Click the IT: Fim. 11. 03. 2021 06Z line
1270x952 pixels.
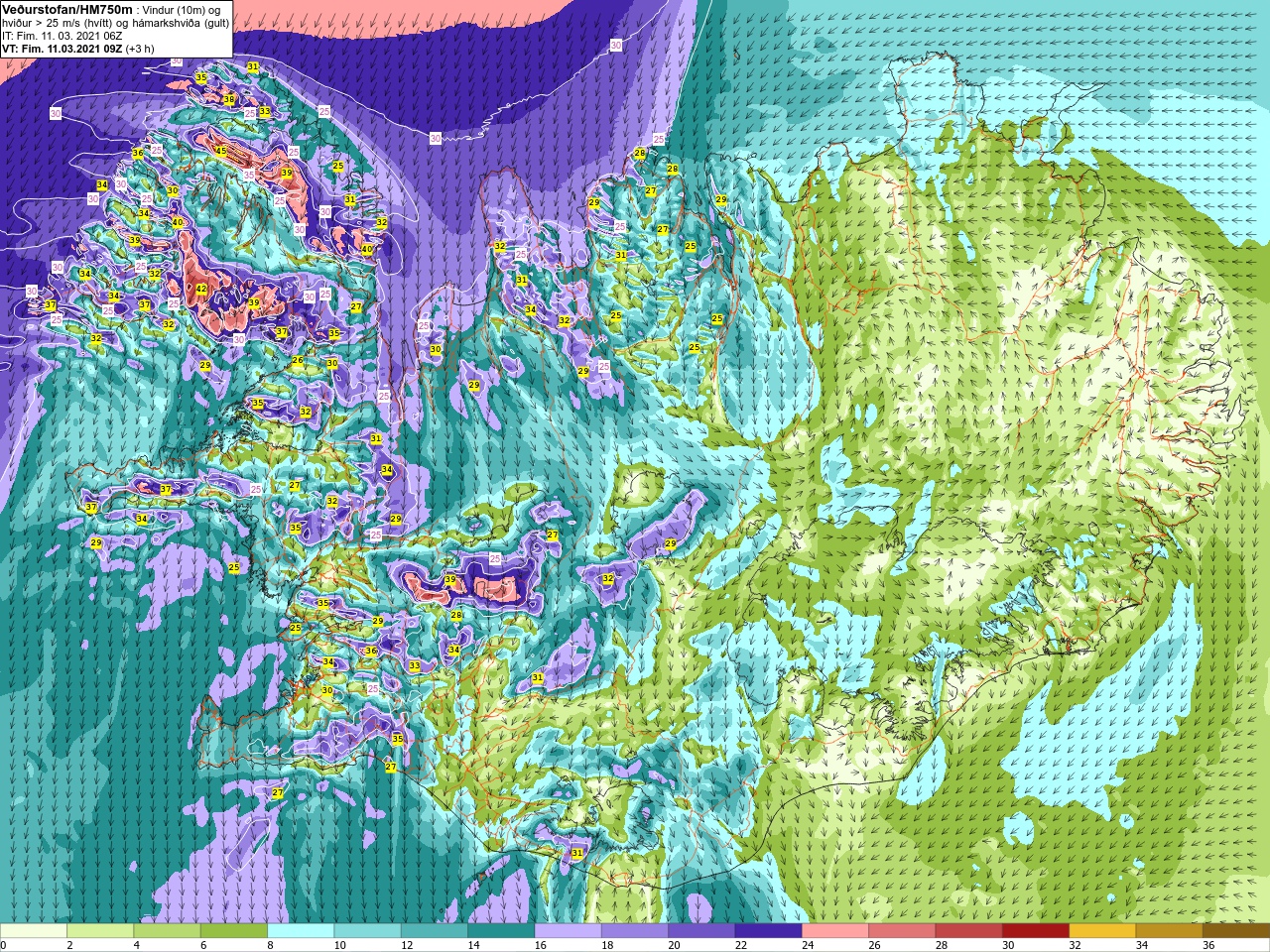click(62, 35)
